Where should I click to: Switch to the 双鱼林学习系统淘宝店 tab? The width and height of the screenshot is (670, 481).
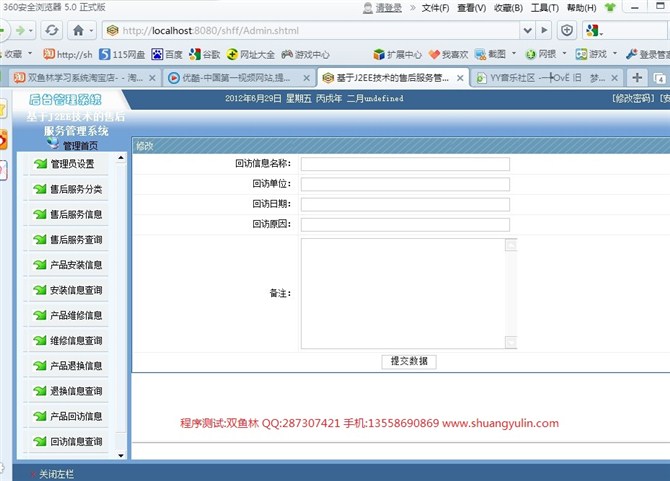(86, 78)
